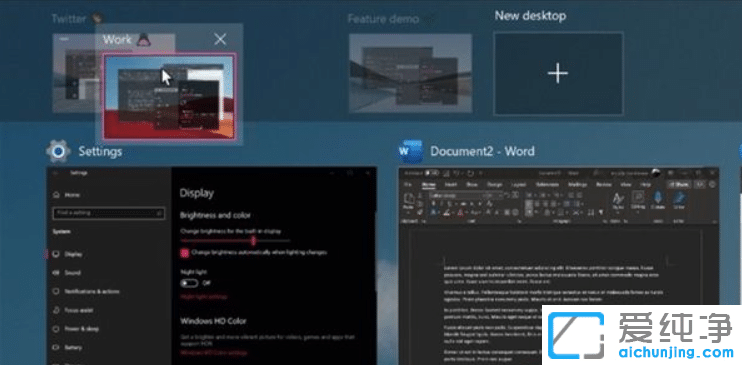Click the Word app icon

410,151
